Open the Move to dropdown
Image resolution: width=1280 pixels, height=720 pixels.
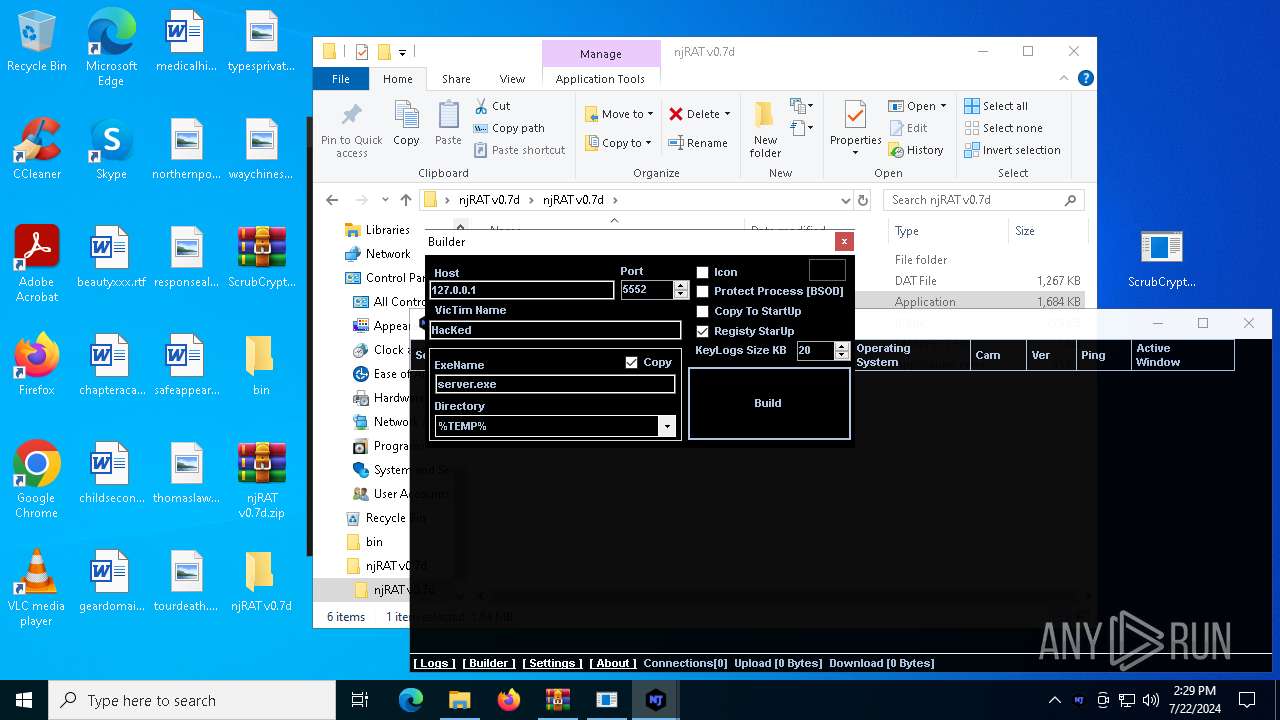pyautogui.click(x=619, y=114)
